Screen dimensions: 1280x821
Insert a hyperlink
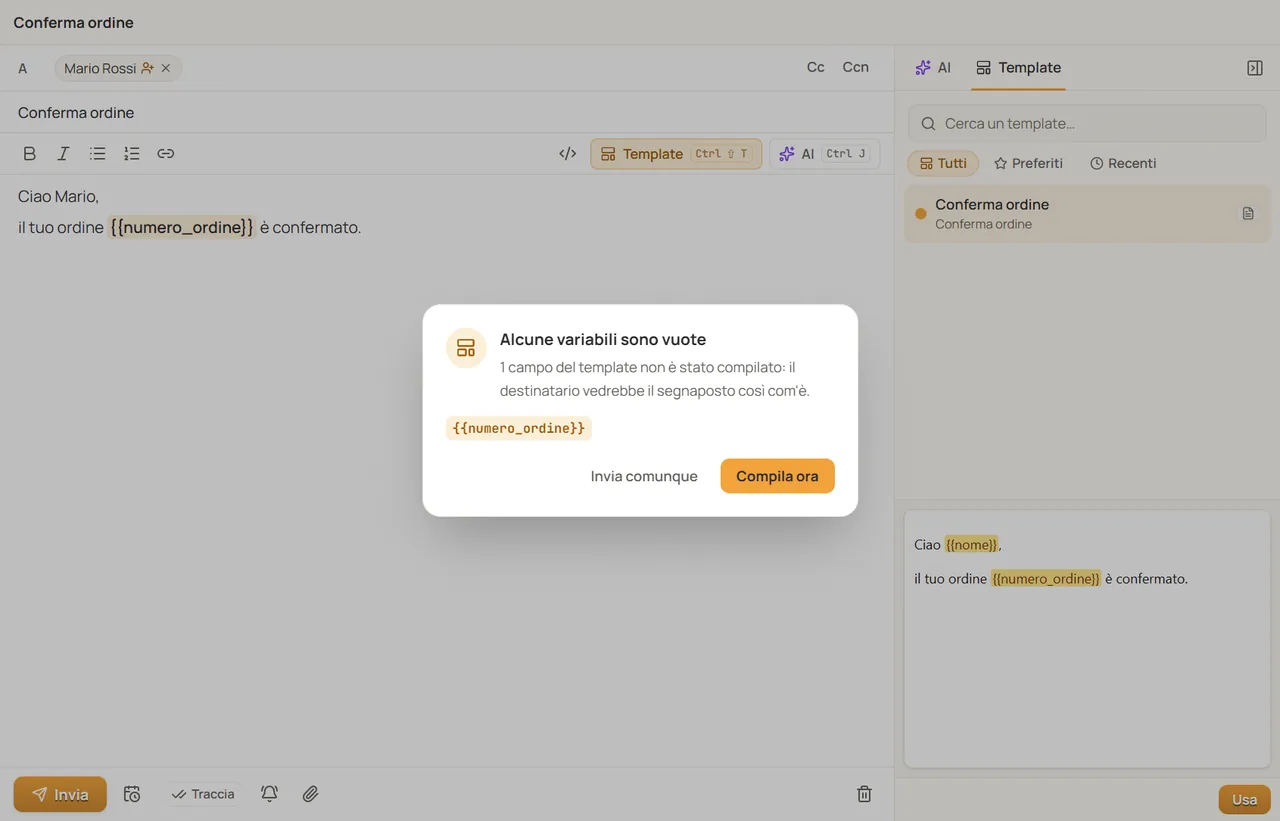tap(166, 154)
